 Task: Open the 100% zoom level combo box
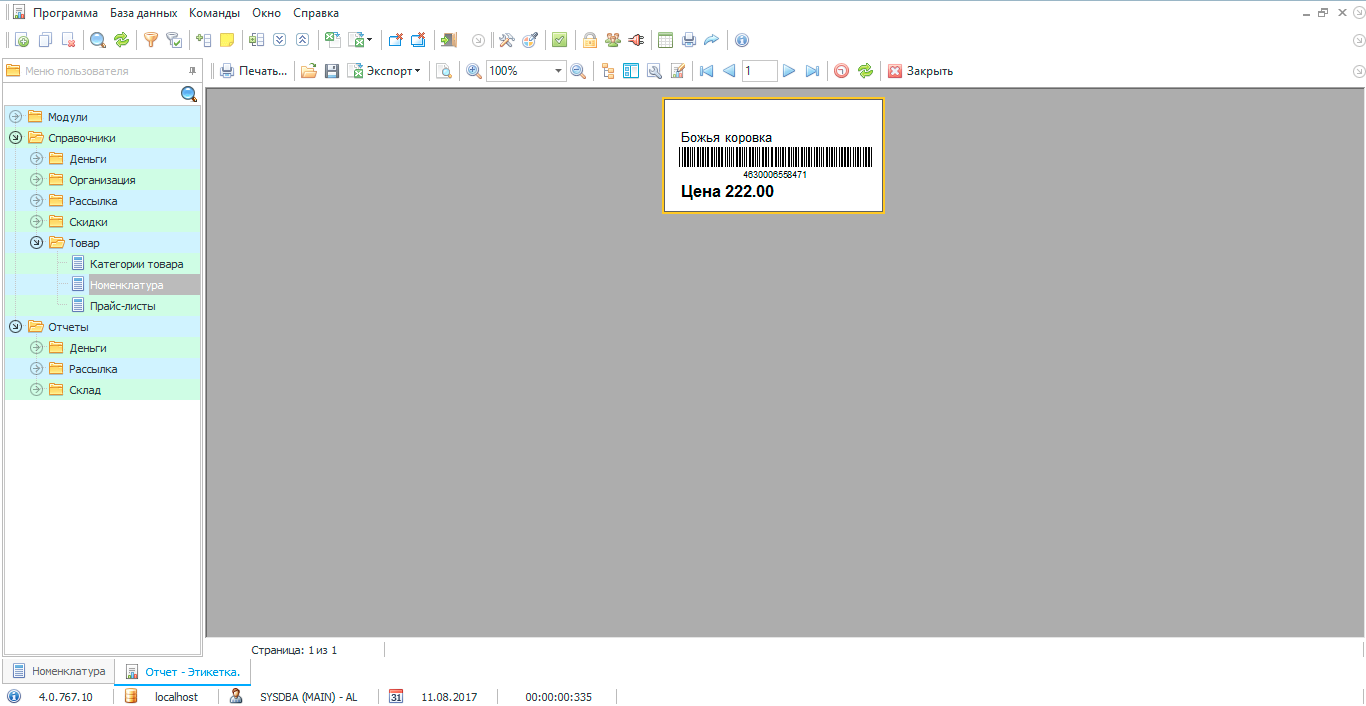click(x=526, y=71)
